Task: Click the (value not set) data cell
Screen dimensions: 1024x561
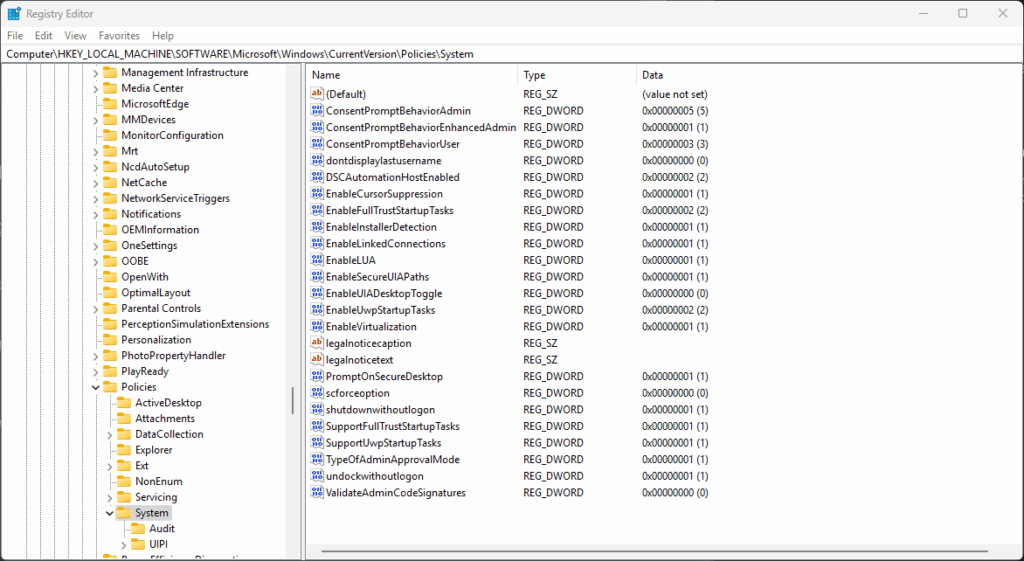Action: coord(675,94)
